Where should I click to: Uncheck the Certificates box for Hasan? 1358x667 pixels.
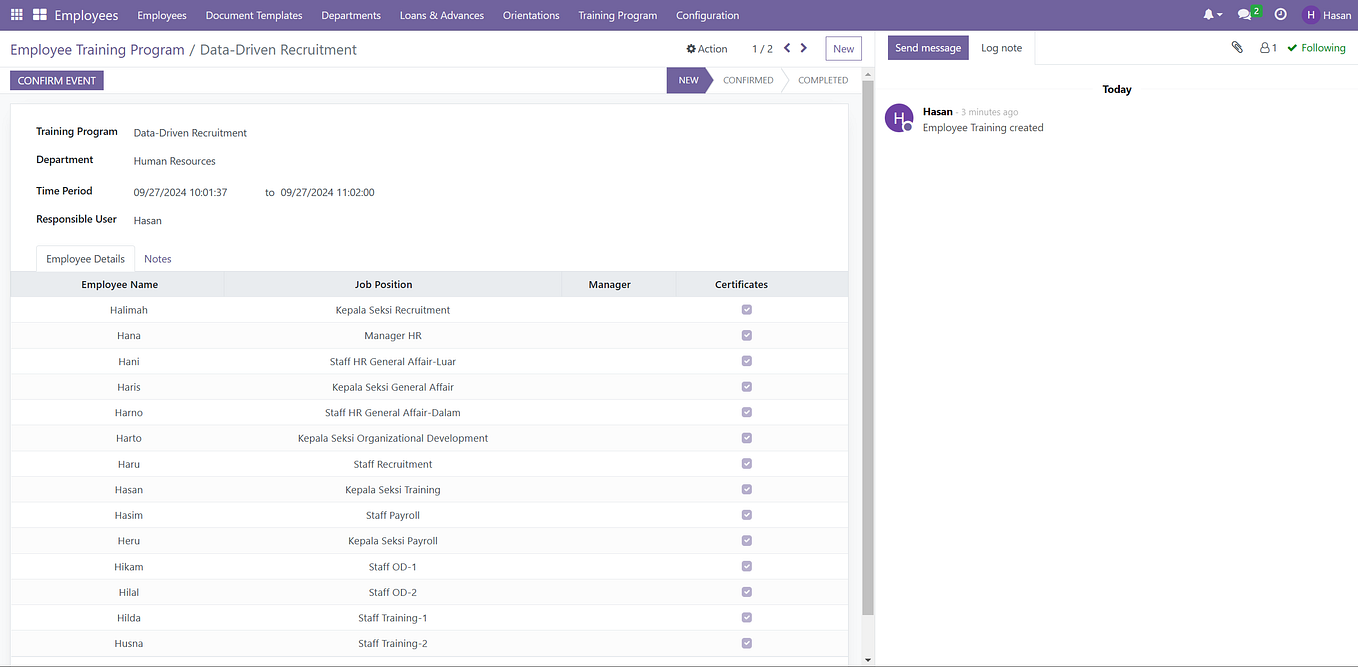746,489
